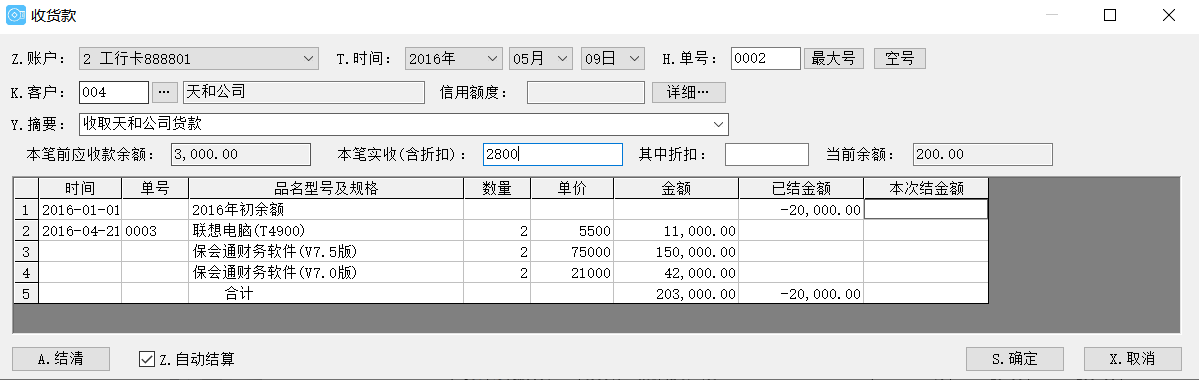Click the customer name field 天和公司
This screenshot has height=380, width=1199.
click(x=304, y=92)
